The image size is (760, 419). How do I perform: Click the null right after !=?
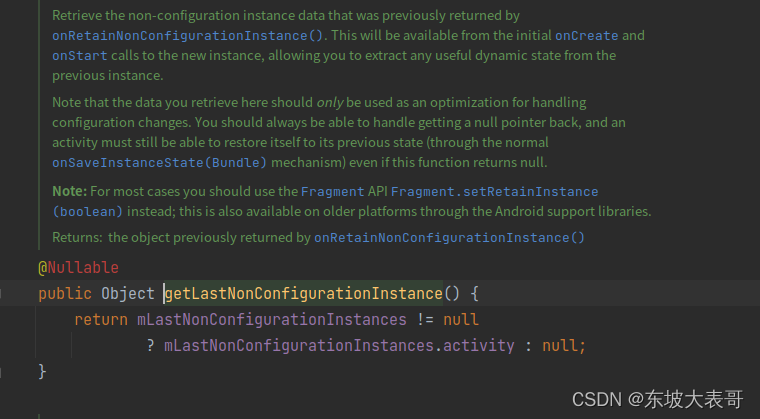(461, 320)
